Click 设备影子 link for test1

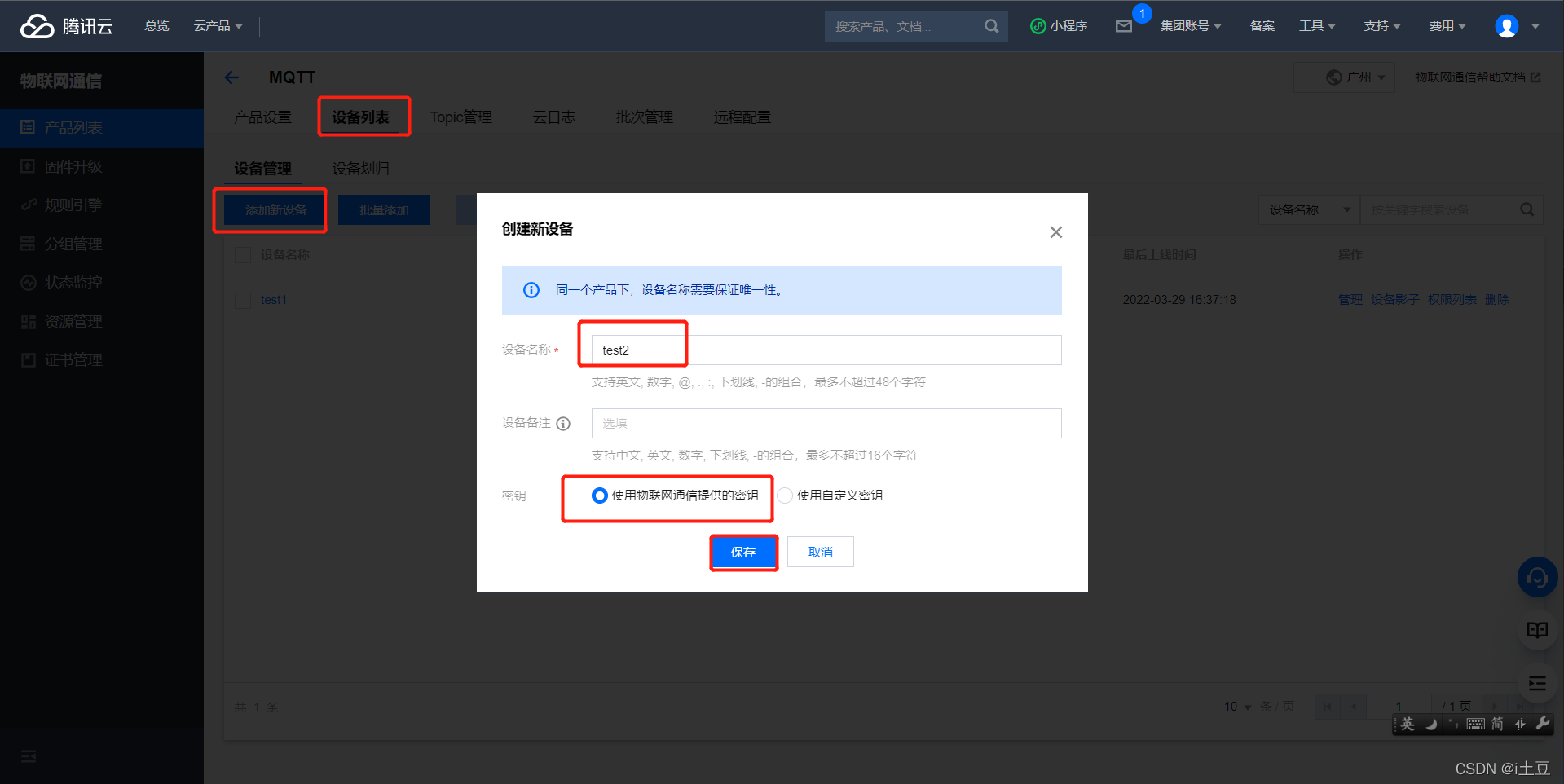[x=1395, y=300]
